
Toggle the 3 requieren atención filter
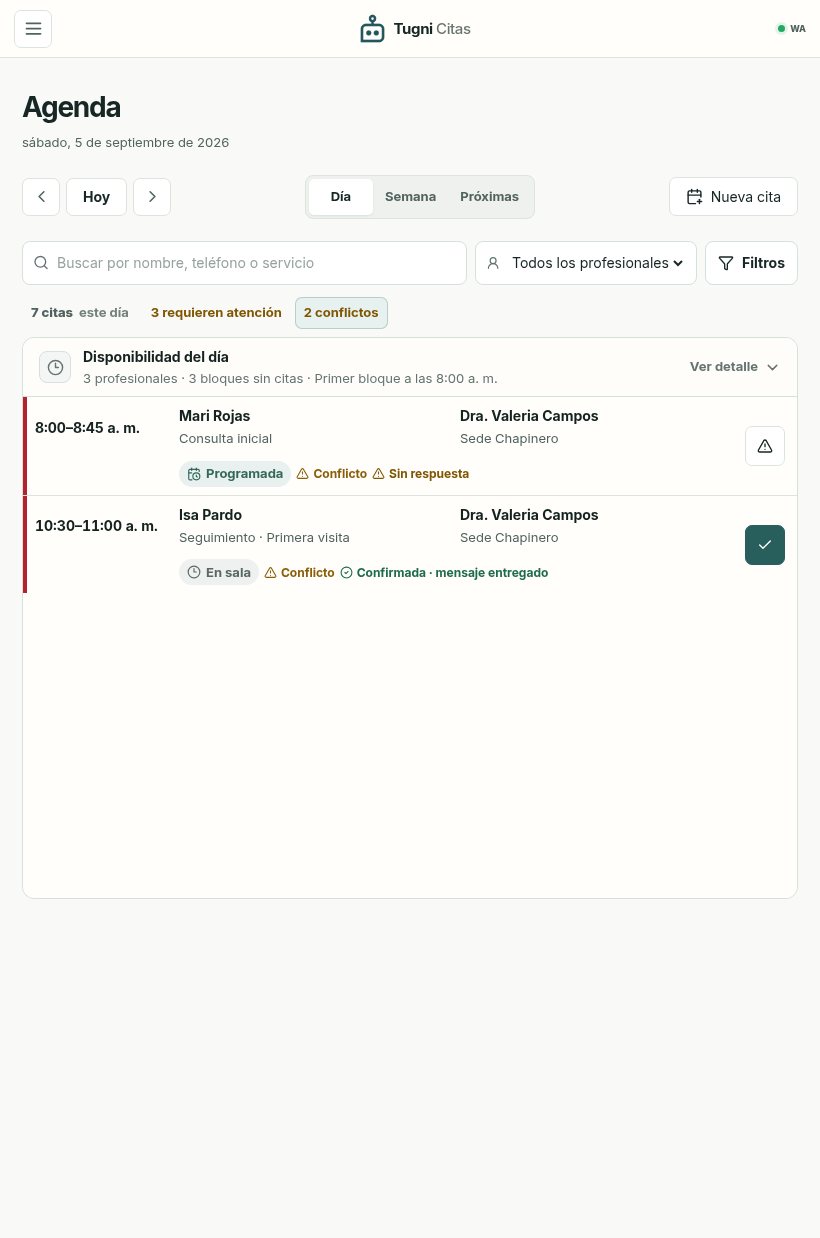click(216, 313)
